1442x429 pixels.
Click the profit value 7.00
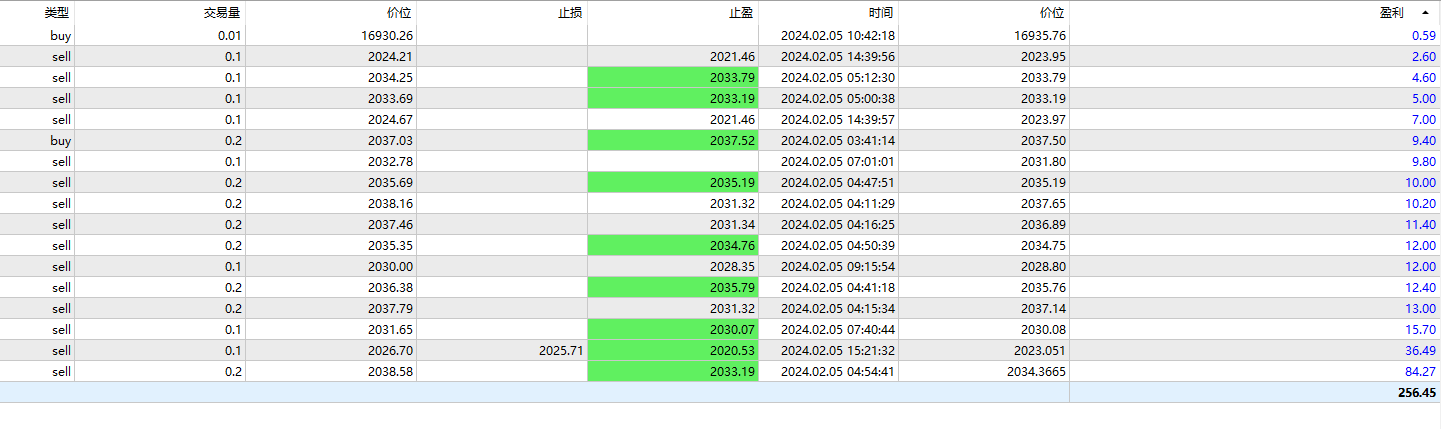[1424, 119]
